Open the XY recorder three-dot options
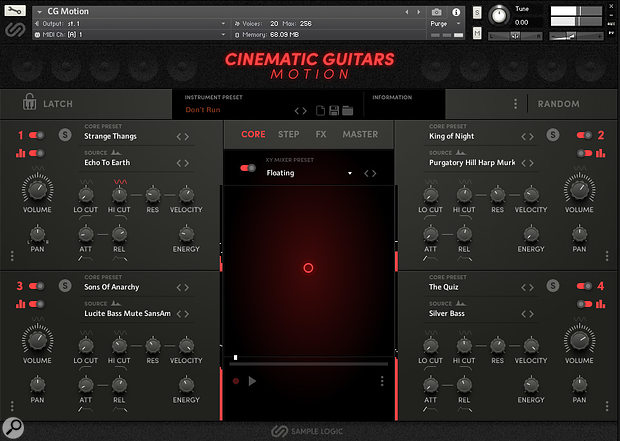 382,381
